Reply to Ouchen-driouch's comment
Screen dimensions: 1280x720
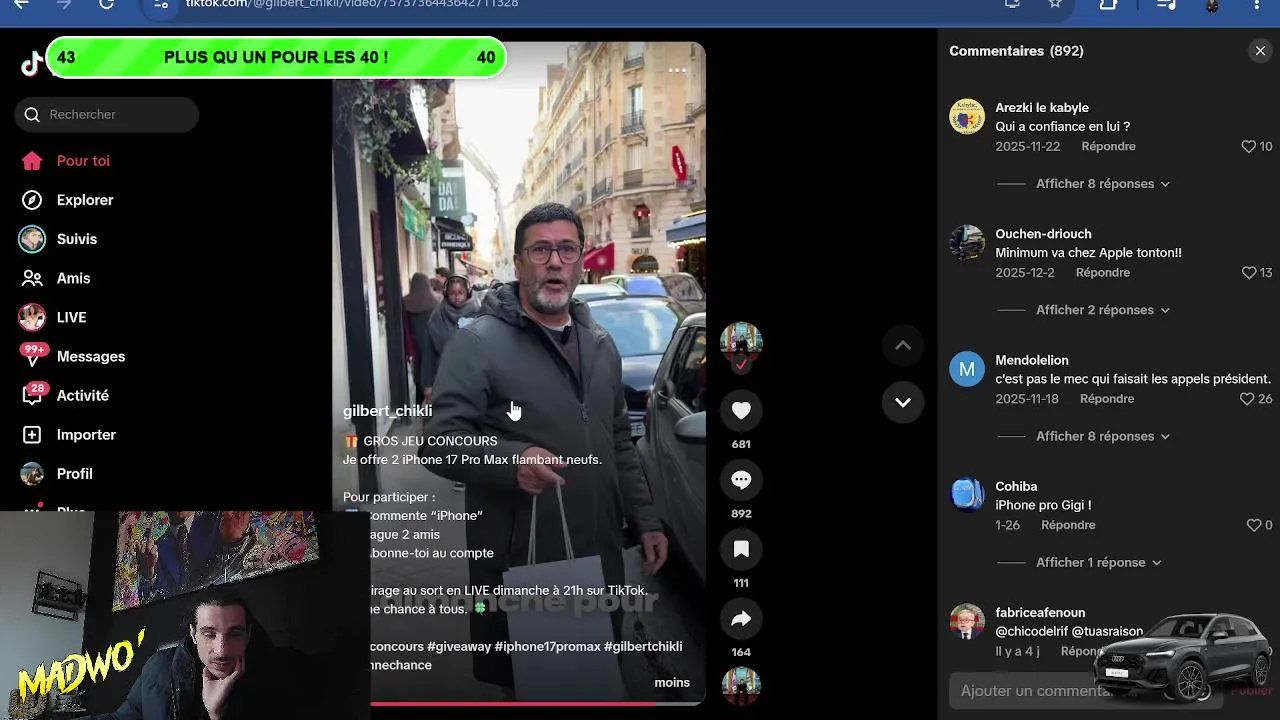pyautogui.click(x=1102, y=272)
